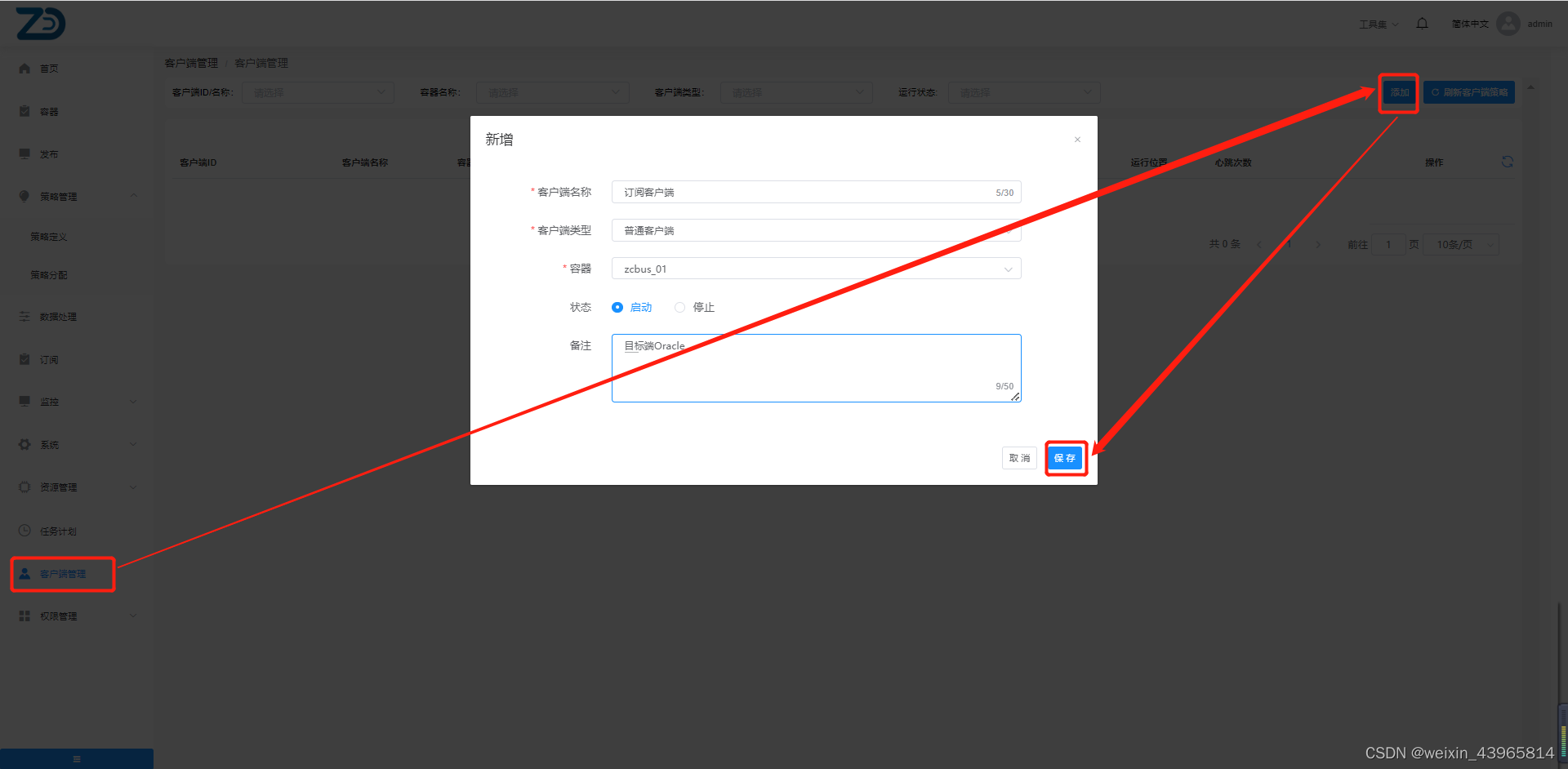Expand the 系统 menu chevron
This screenshot has width=1568, height=769.
134,444
